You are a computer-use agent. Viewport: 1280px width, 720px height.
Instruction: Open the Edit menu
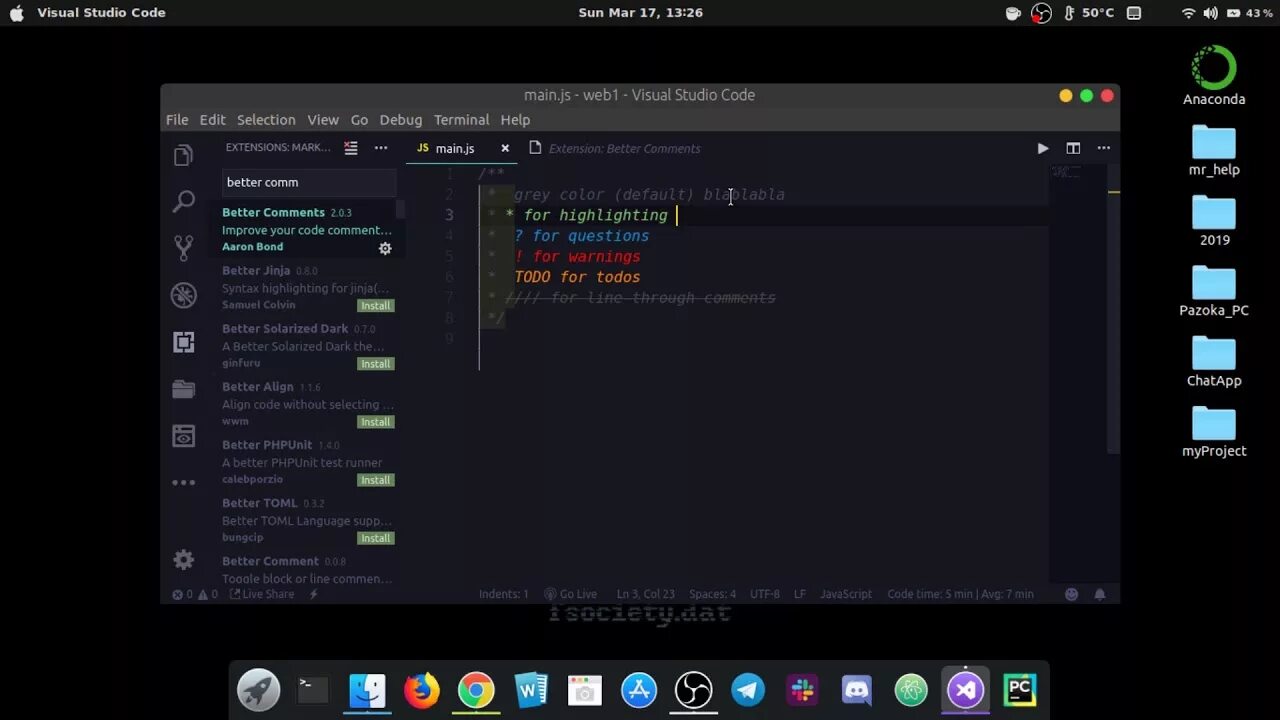click(x=213, y=119)
